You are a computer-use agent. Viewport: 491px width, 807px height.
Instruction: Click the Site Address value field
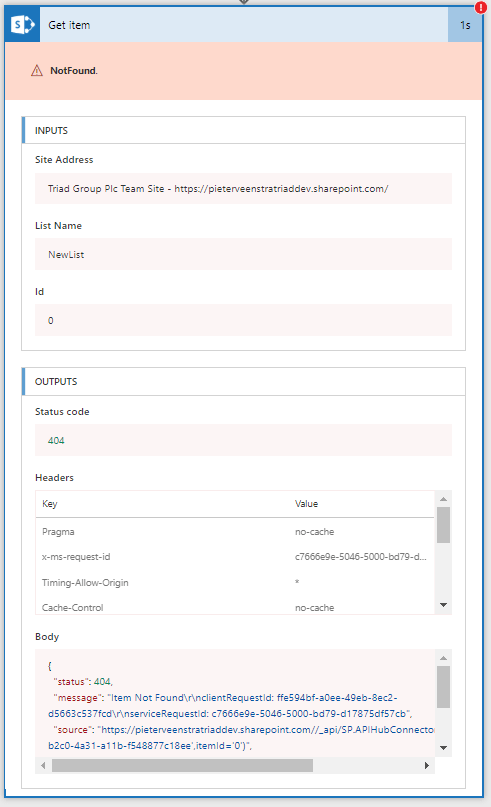tap(243, 188)
